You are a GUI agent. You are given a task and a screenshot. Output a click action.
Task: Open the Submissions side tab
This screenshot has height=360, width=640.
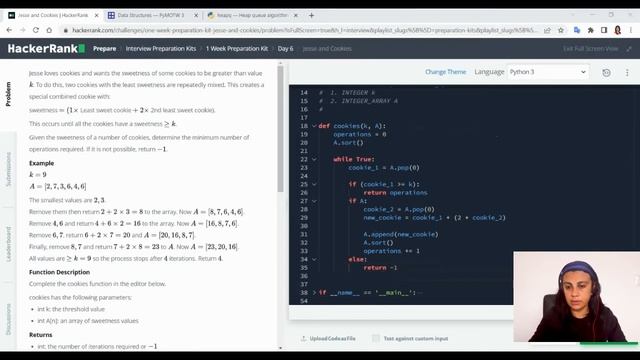8,169
